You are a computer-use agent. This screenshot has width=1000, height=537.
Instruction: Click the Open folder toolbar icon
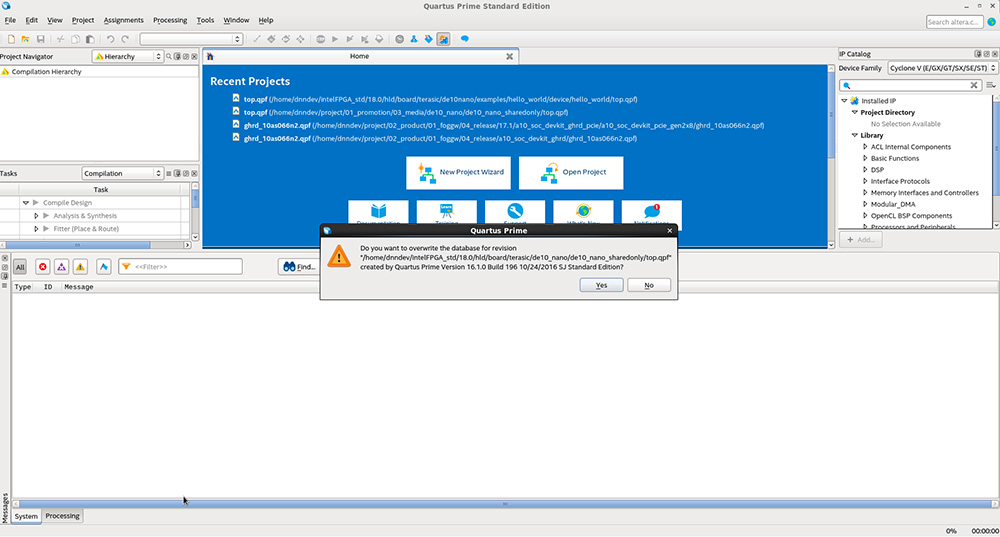point(26,39)
